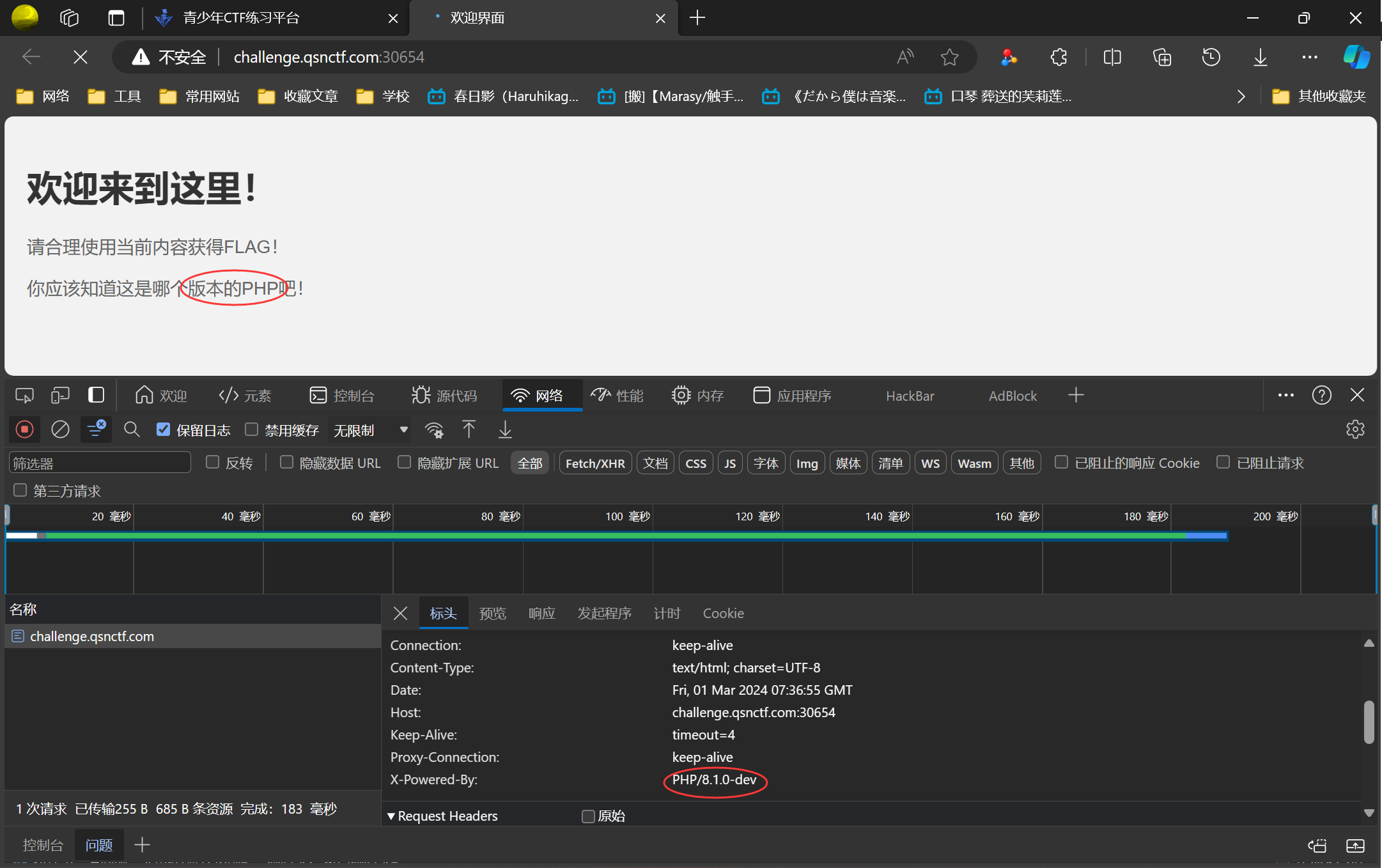Check hide data URL checkbox
This screenshot has height=868, width=1382.
click(287, 462)
